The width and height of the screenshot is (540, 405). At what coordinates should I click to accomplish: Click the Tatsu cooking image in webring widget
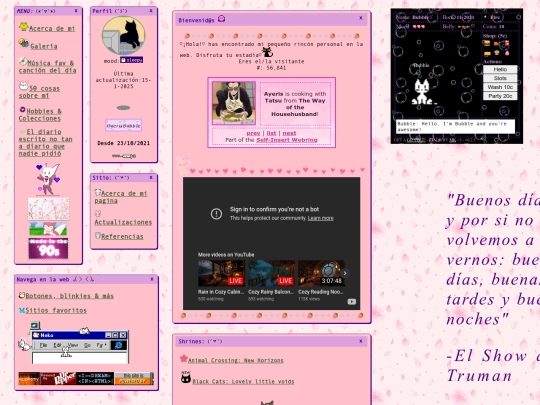(234, 103)
